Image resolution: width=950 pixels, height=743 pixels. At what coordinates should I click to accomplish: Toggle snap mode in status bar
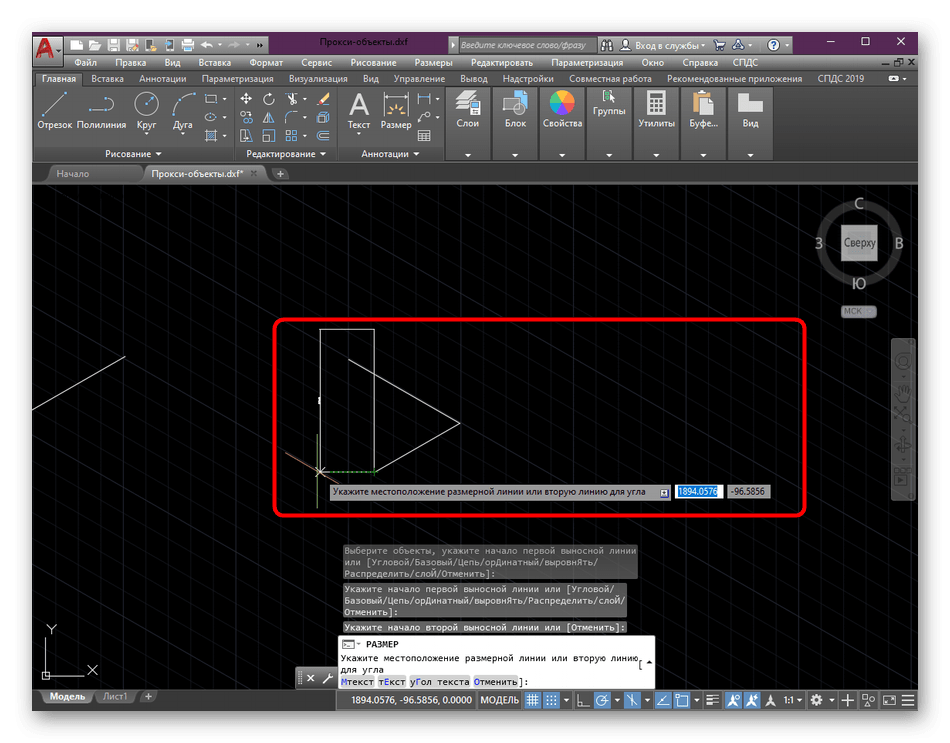(551, 701)
